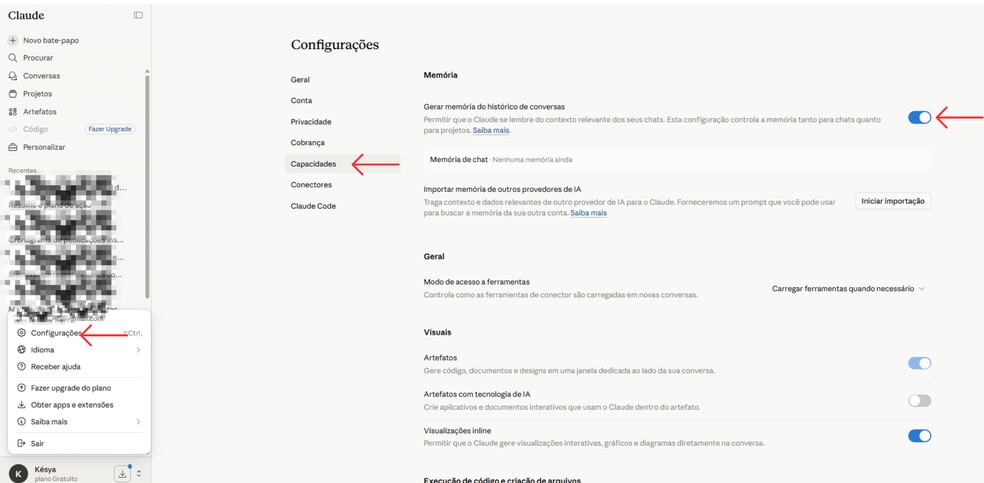Click the Personalizar briefcase icon
984x483 pixels.
(13, 147)
